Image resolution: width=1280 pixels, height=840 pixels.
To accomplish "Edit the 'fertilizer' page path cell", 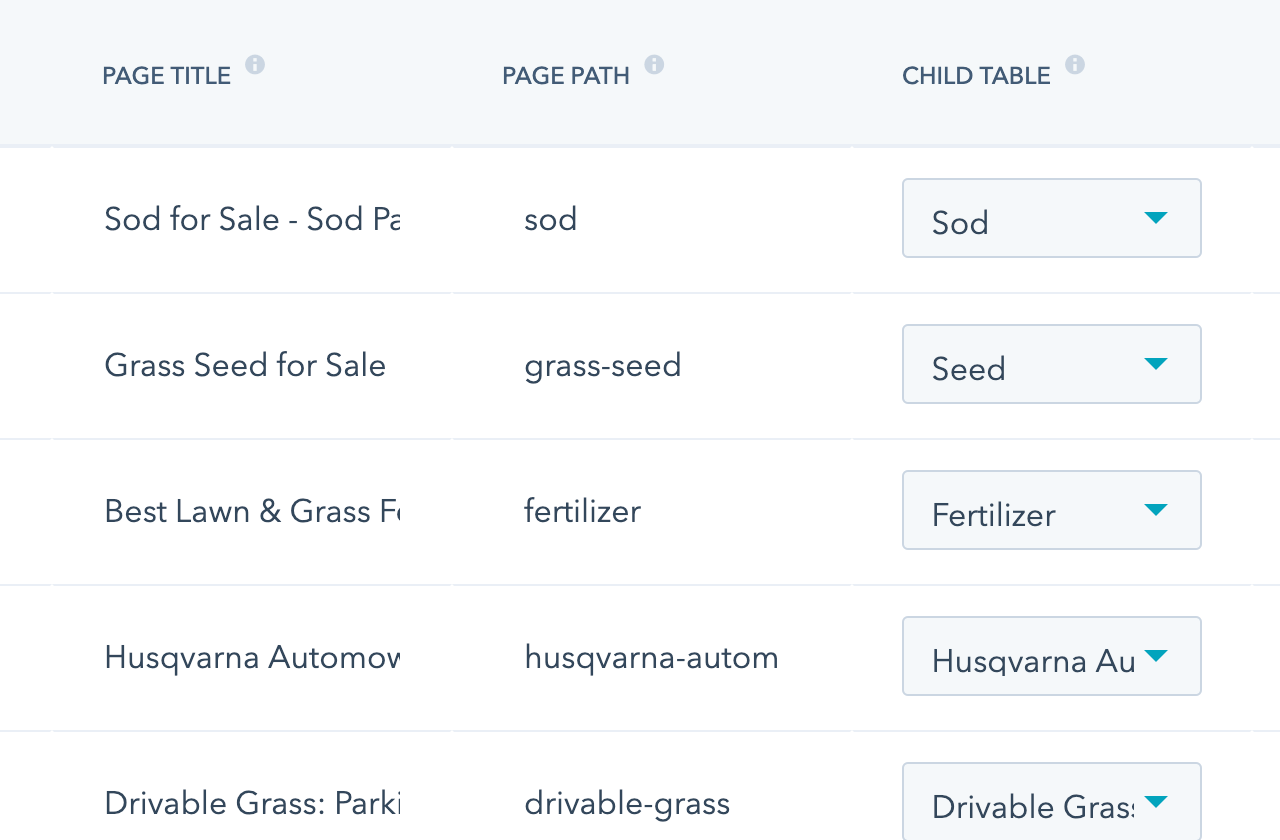I will (x=583, y=512).
